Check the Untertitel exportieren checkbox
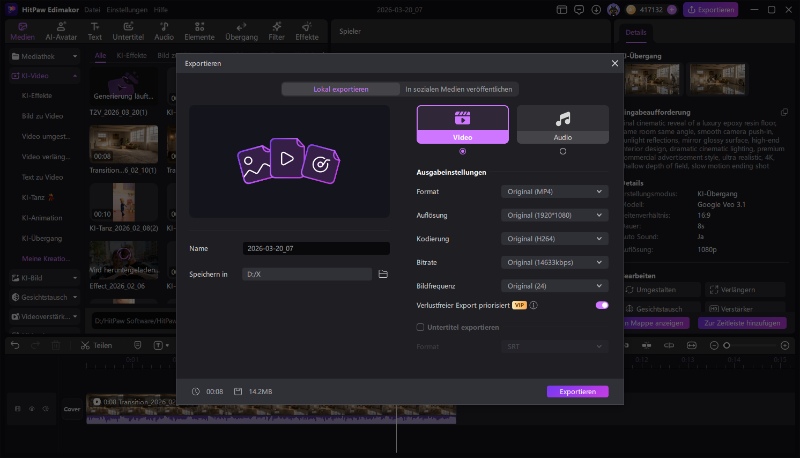800x458 pixels. click(420, 327)
